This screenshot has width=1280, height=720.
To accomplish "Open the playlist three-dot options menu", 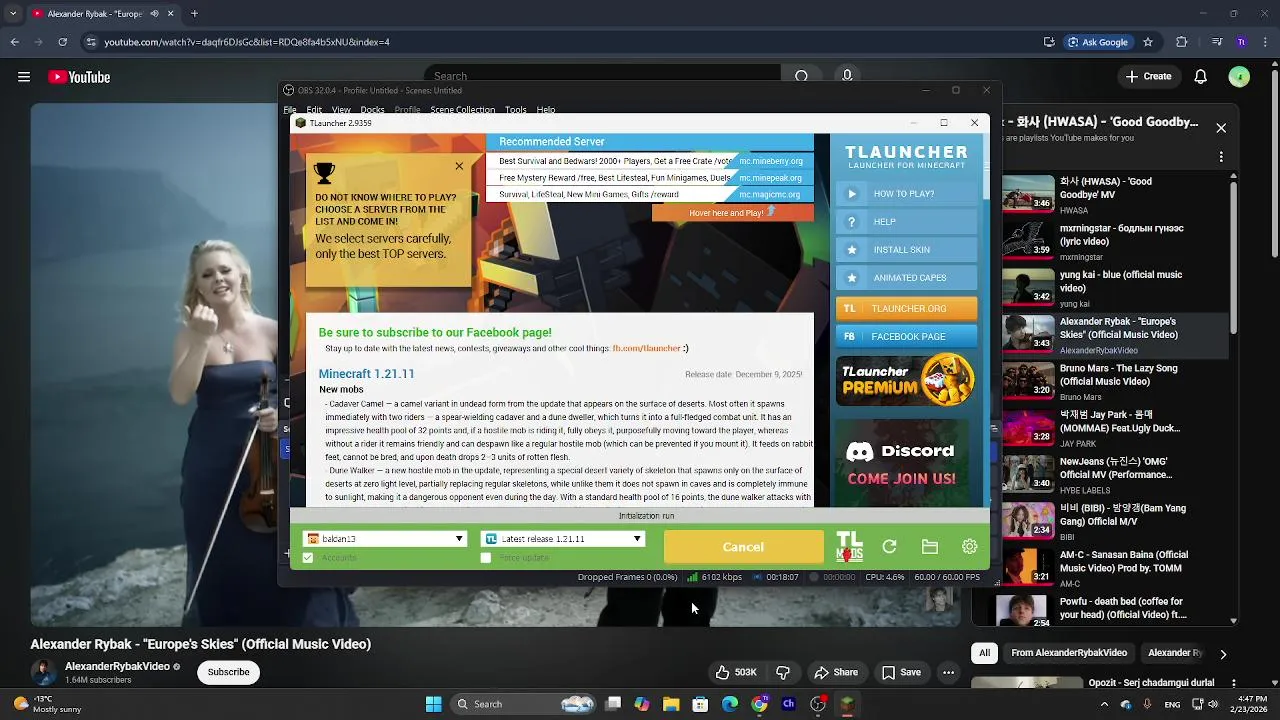I will (1221, 157).
